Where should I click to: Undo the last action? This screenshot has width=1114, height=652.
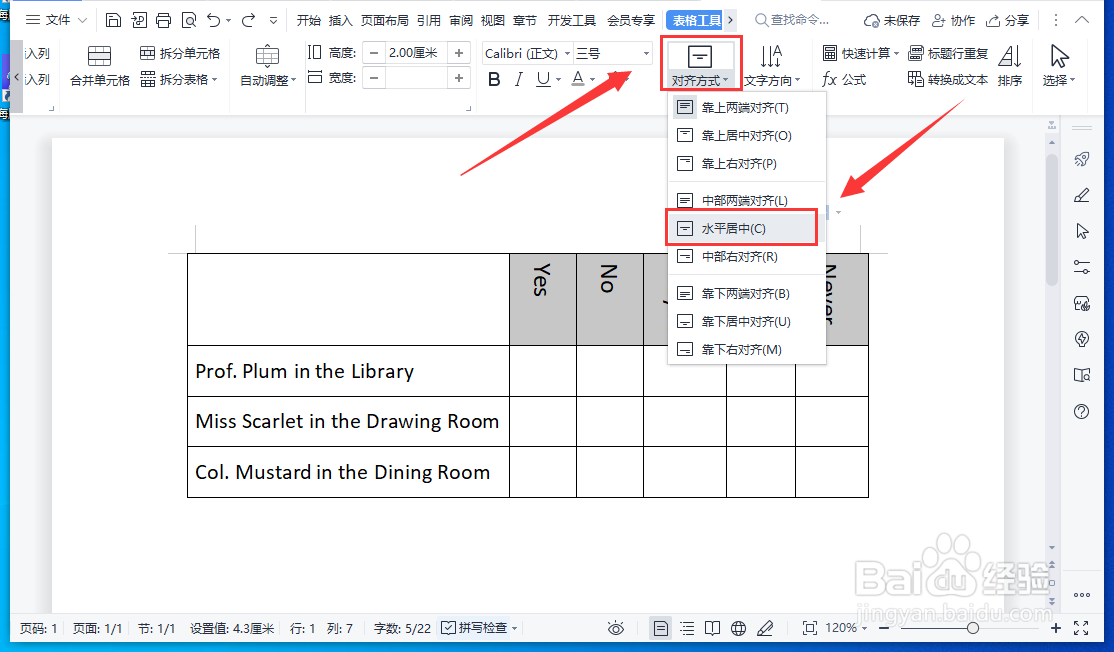click(213, 20)
